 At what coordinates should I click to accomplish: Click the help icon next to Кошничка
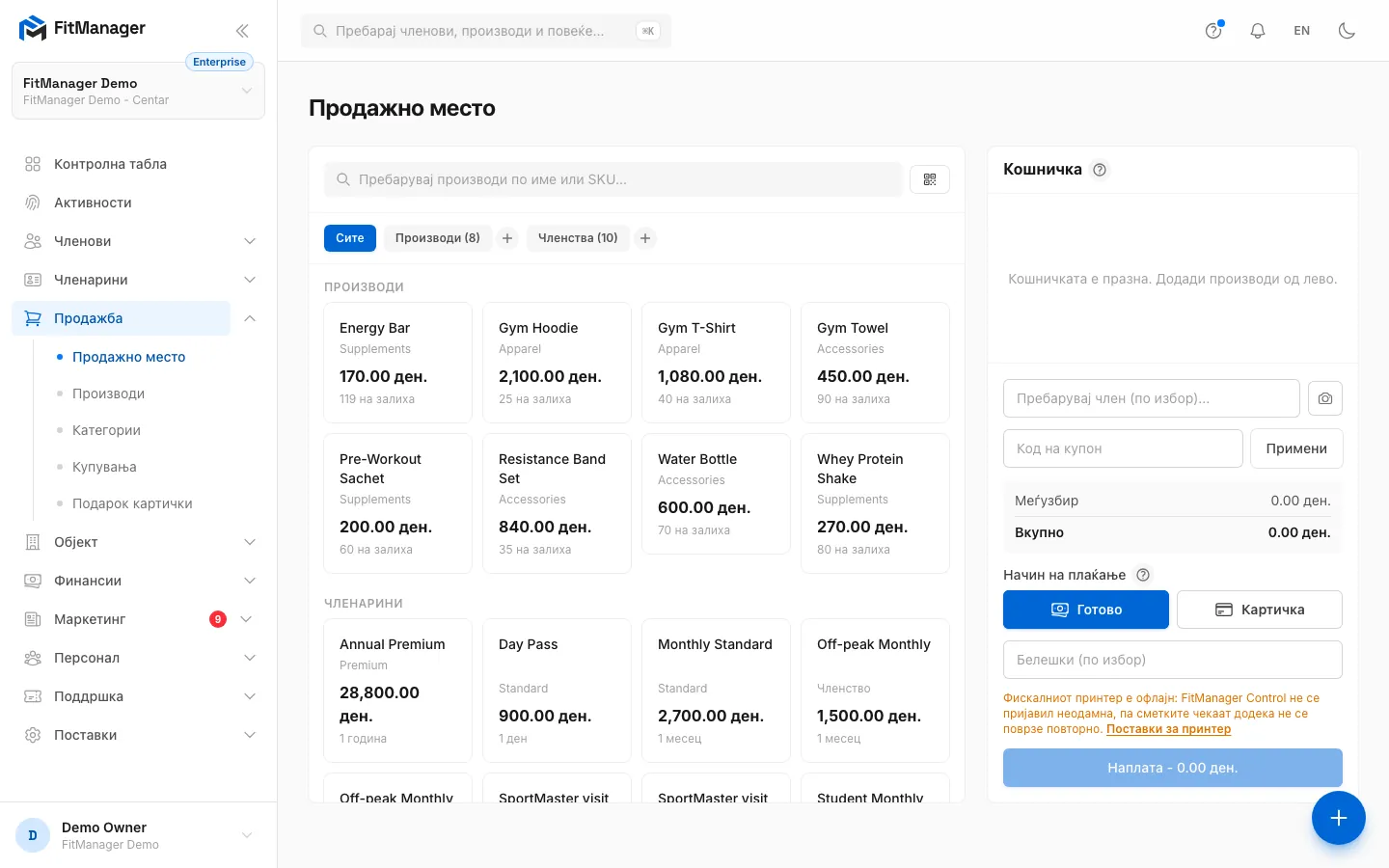pyautogui.click(x=1100, y=170)
